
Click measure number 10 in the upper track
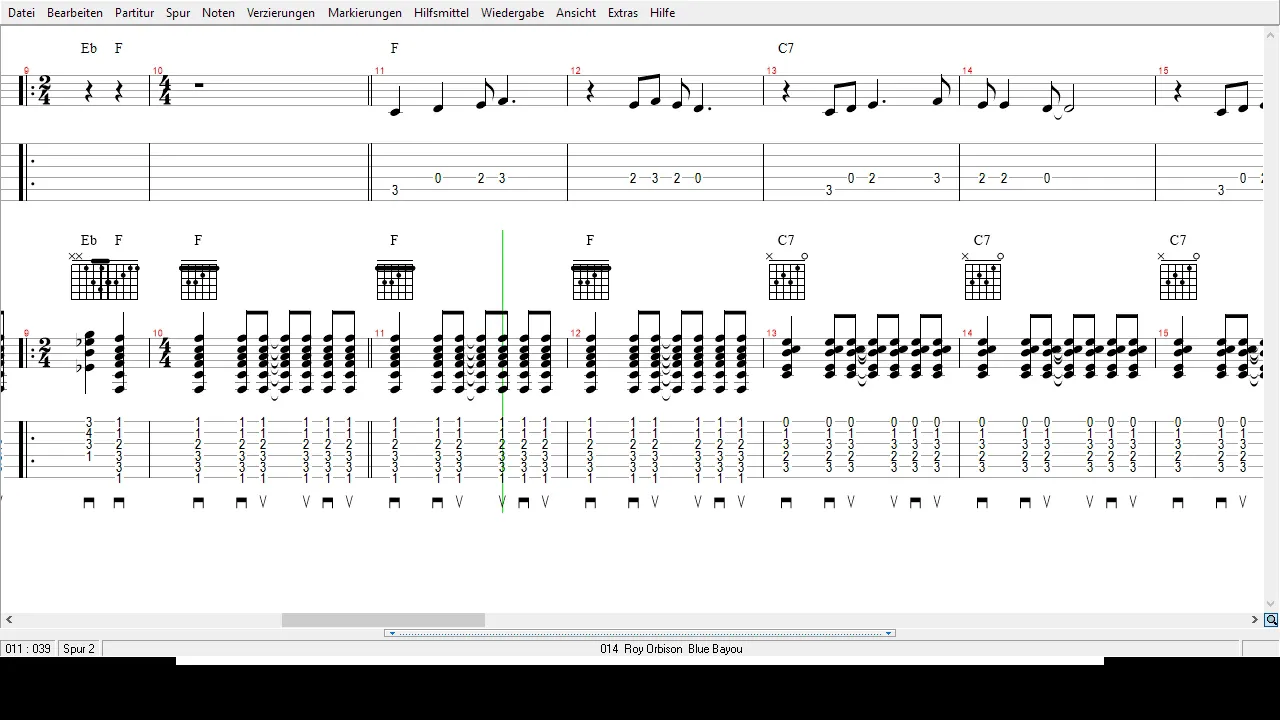coord(158,71)
